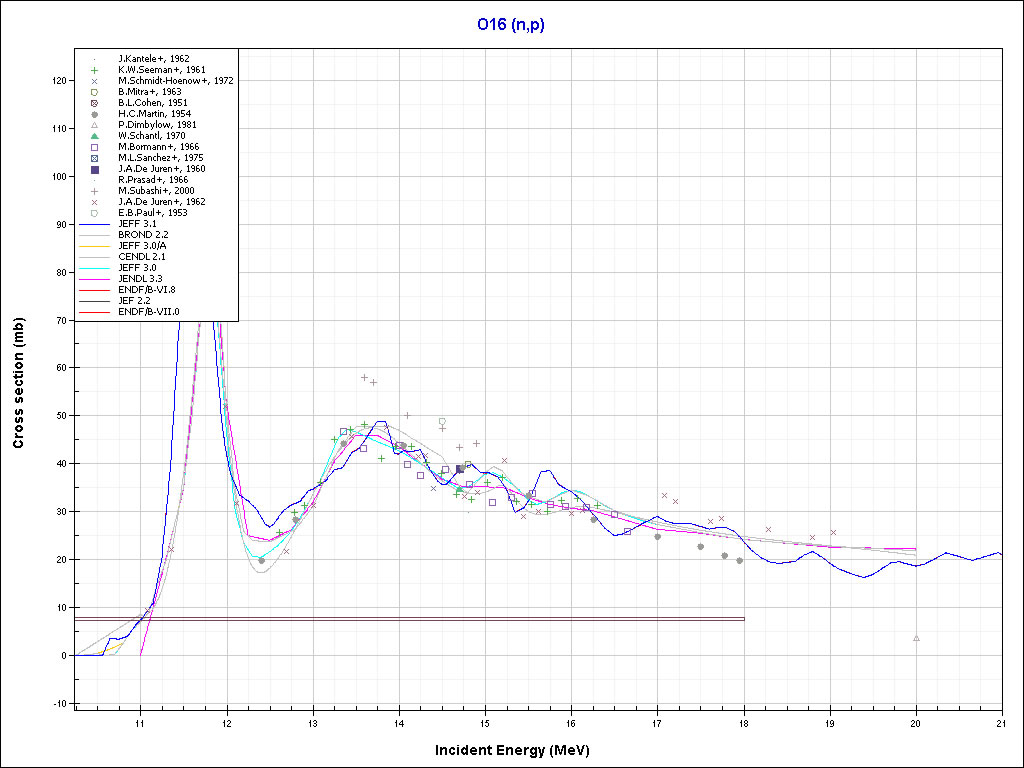Select the CENDL 2.1 legend label

pyautogui.click(x=143, y=257)
